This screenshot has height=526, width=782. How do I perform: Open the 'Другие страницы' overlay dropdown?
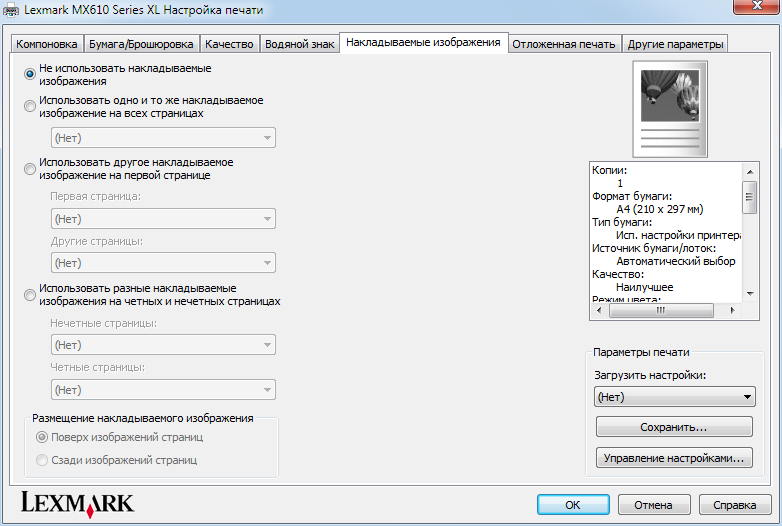(163, 263)
